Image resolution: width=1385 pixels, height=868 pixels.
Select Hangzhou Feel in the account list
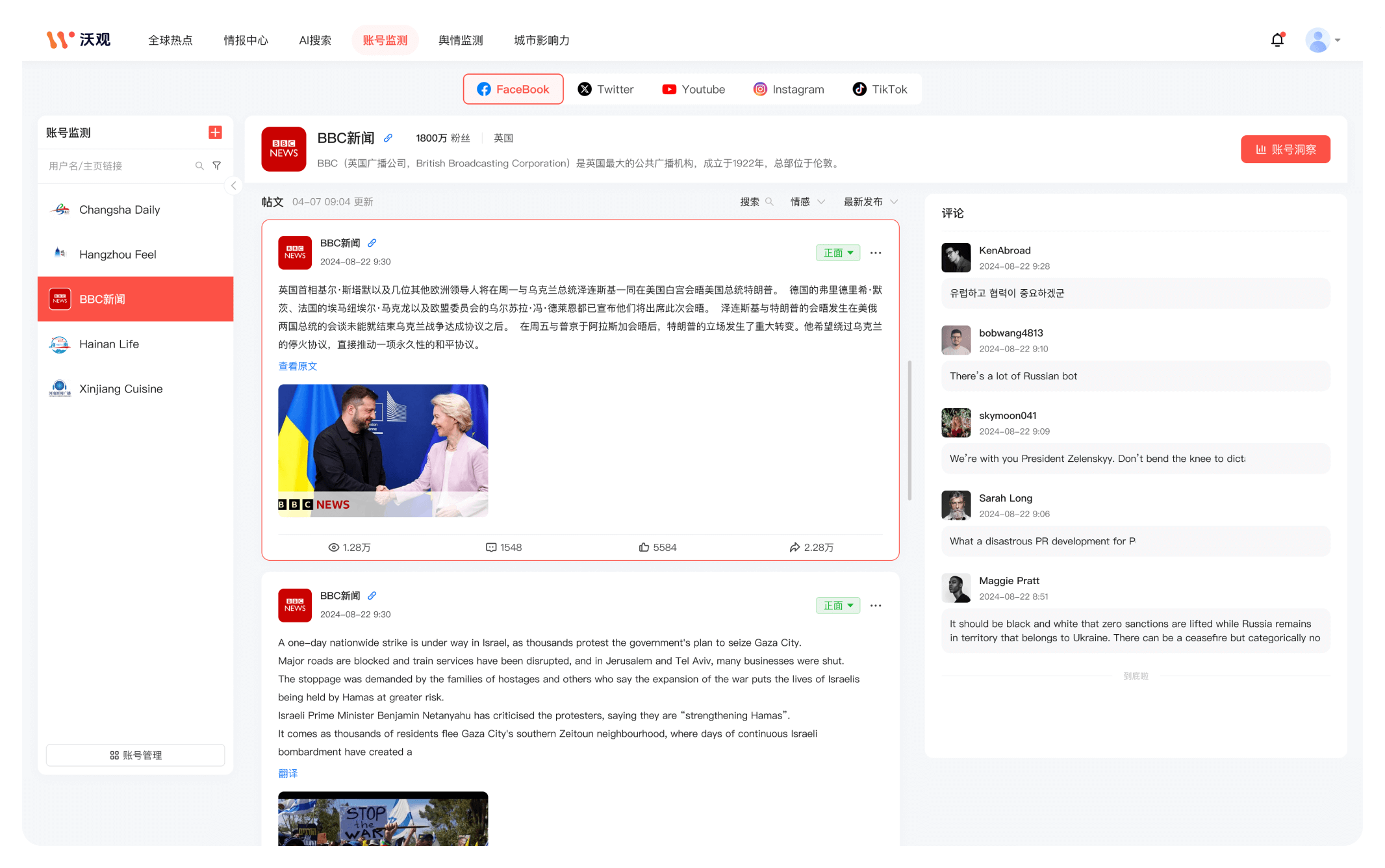[x=135, y=254]
